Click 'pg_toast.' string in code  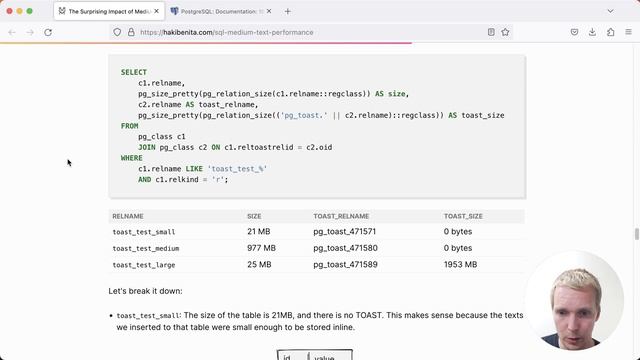point(304,115)
